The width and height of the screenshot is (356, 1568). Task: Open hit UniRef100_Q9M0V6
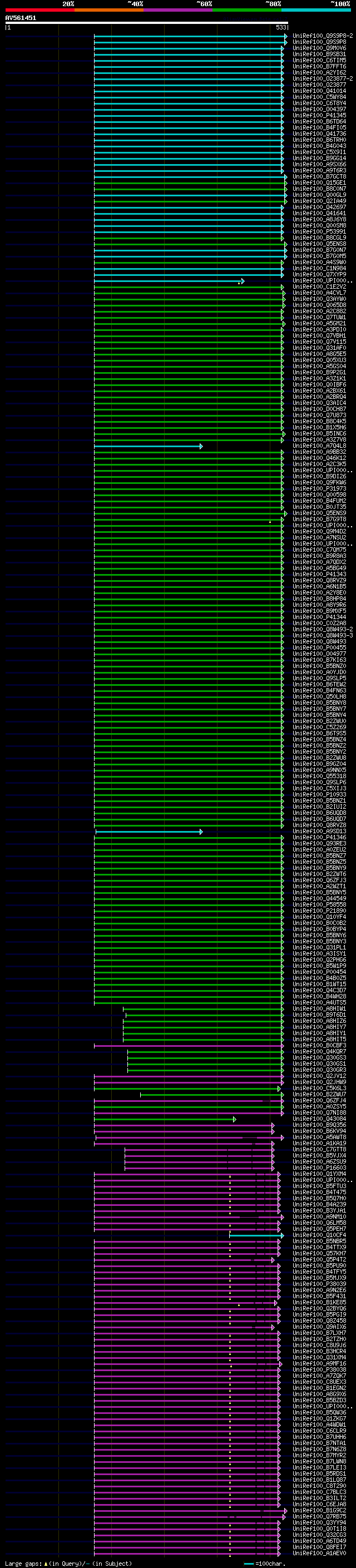(x=319, y=48)
